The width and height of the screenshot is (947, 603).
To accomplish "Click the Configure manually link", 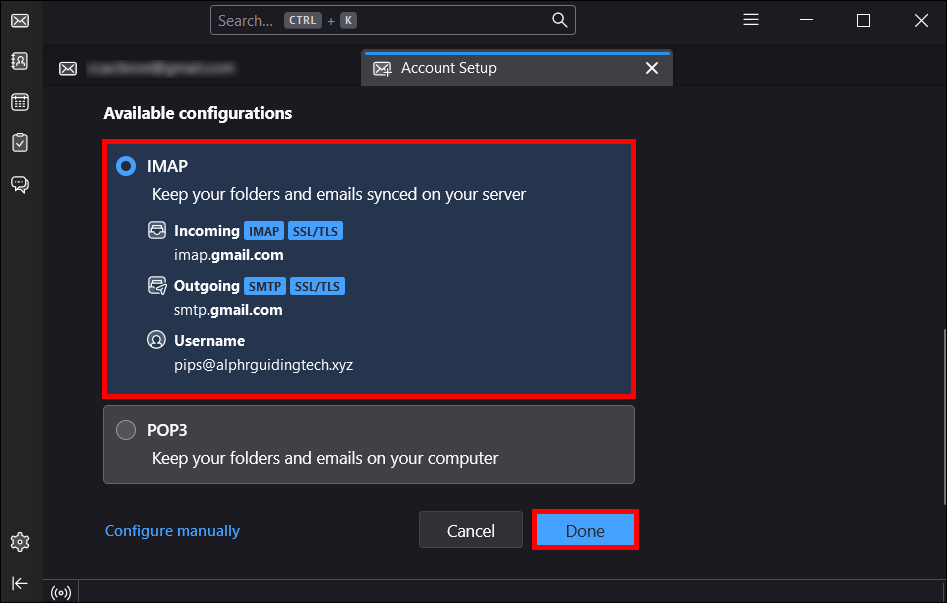I will [172, 531].
